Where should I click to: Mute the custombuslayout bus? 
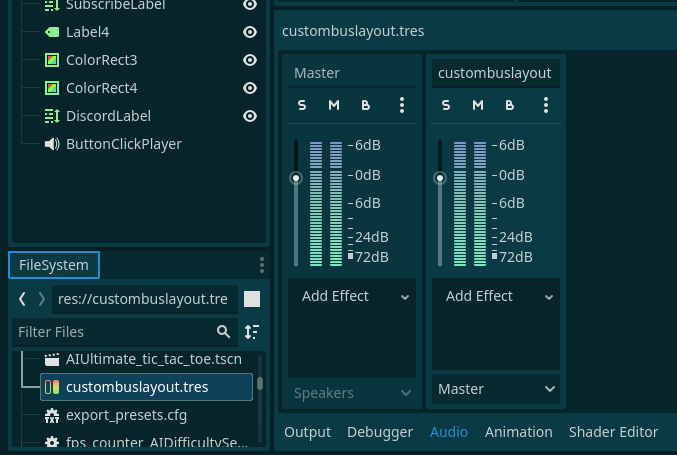coord(478,105)
